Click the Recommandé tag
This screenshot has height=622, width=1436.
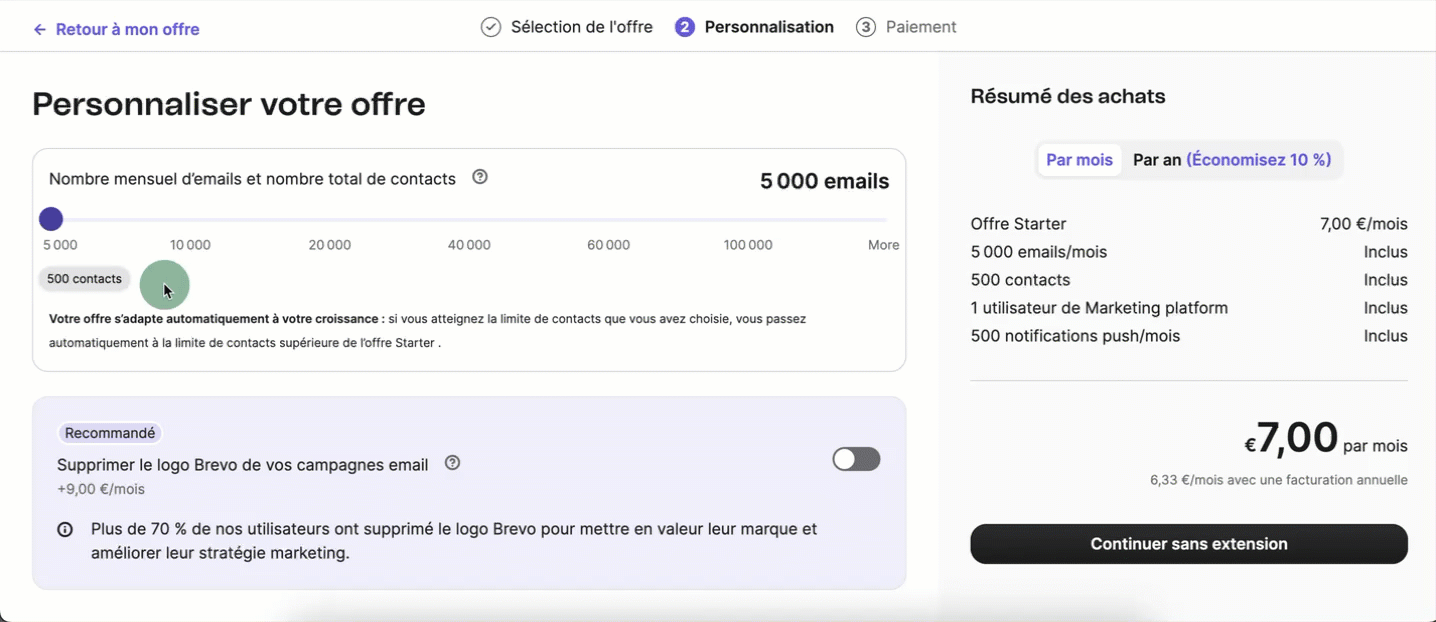tap(110, 433)
